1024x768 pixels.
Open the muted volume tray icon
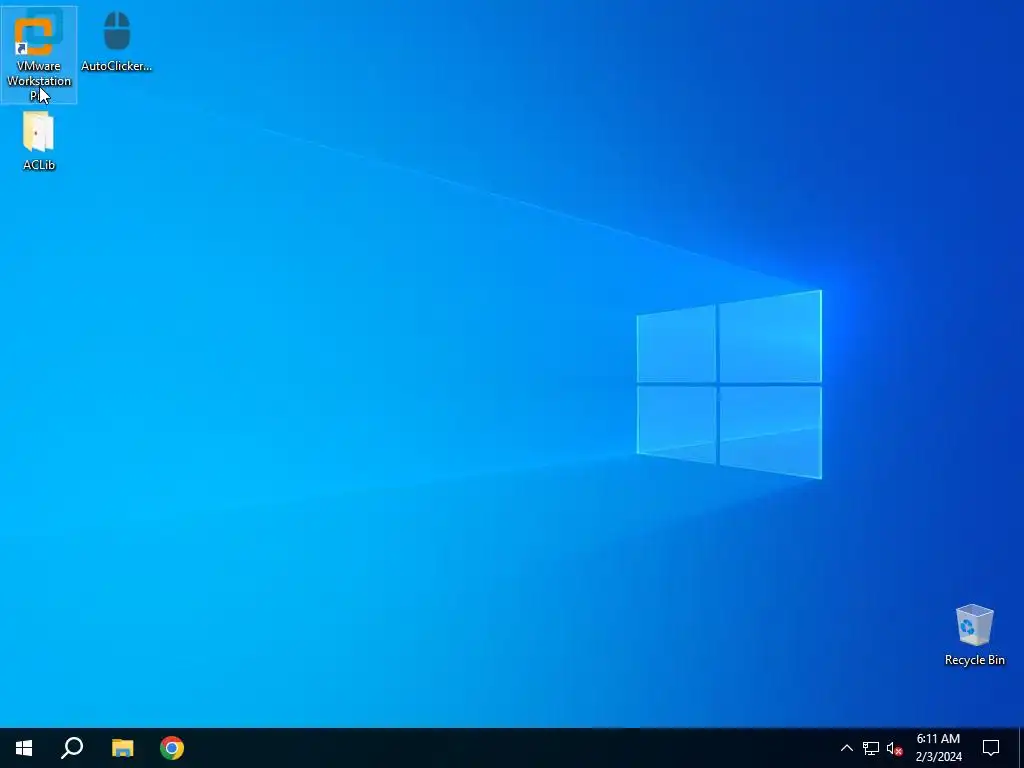(894, 748)
